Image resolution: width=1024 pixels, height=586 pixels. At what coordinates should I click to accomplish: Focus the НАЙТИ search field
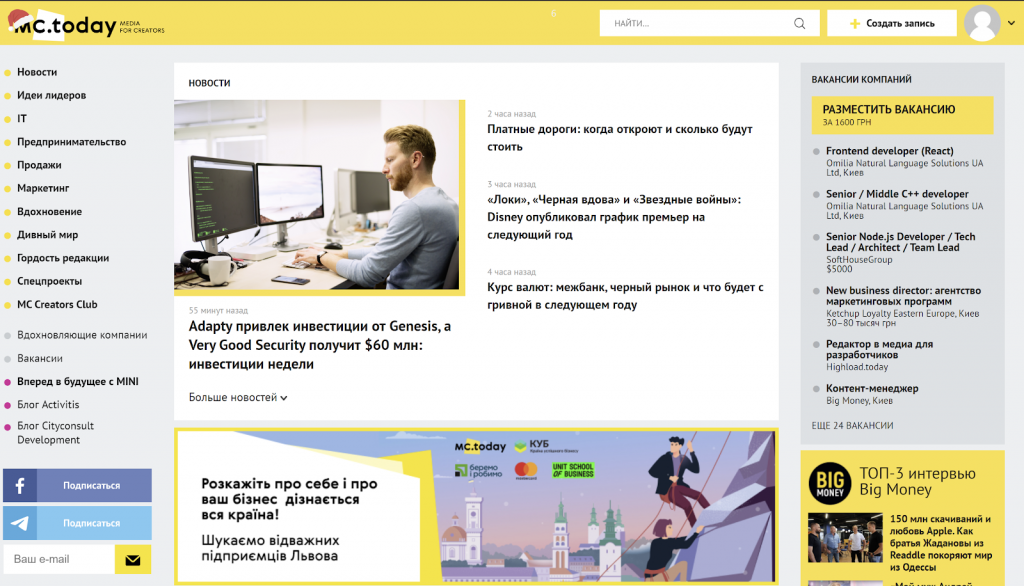pyautogui.click(x=709, y=24)
